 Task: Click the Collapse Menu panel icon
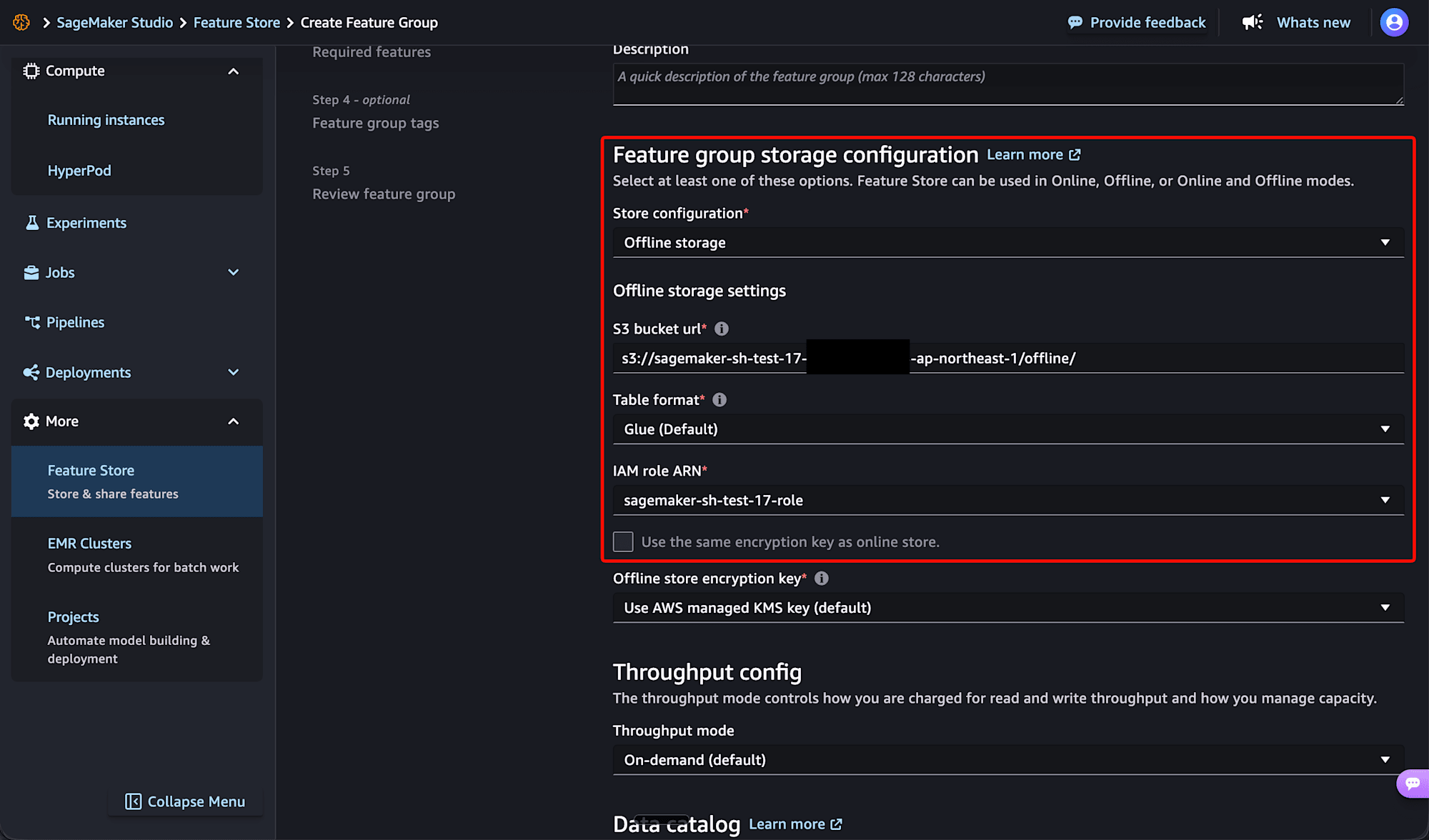(134, 801)
